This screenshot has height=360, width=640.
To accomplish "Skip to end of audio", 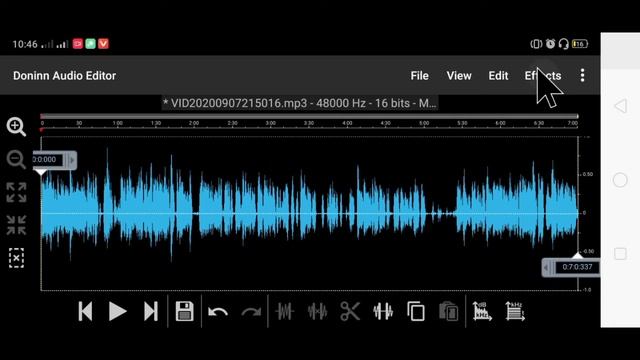I will tap(151, 312).
